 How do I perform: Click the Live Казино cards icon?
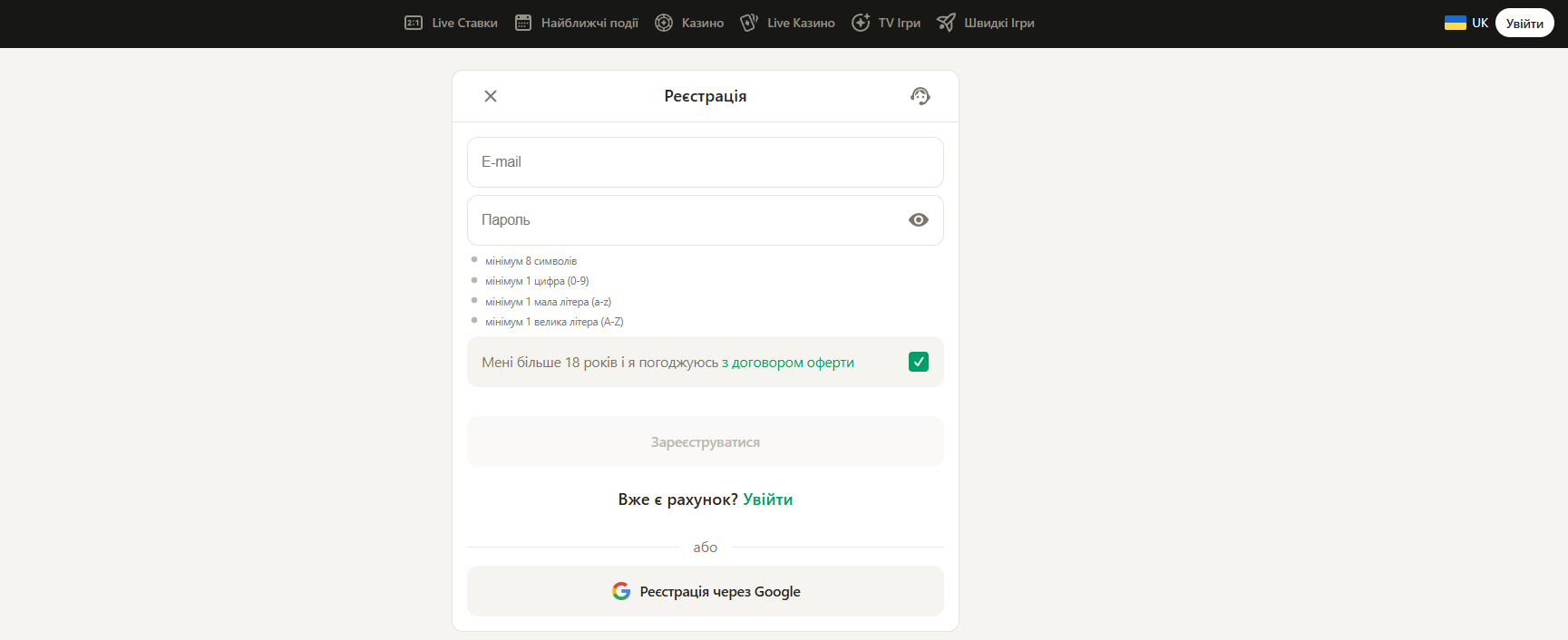click(749, 23)
